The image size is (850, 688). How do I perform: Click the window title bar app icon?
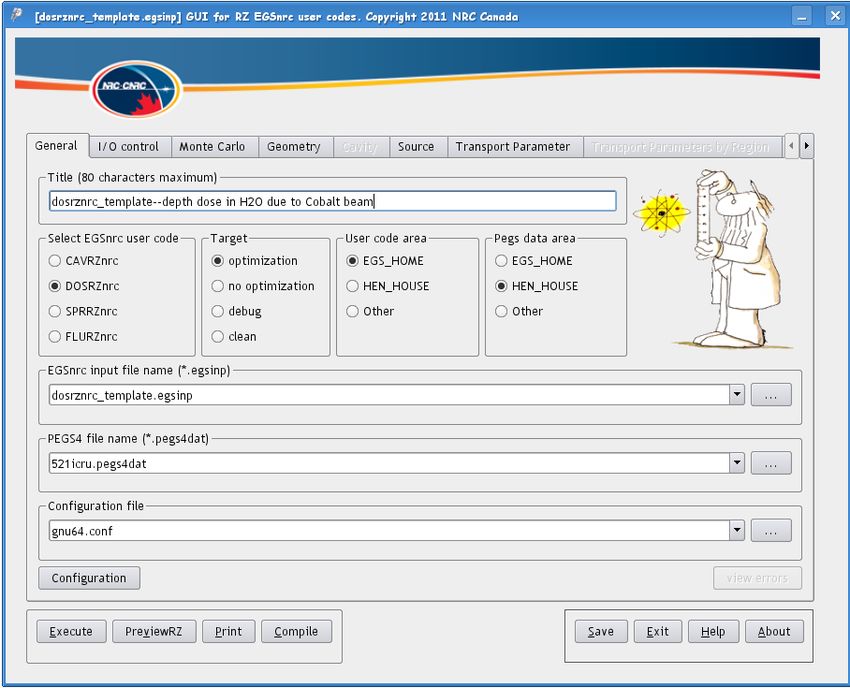[x=17, y=15]
